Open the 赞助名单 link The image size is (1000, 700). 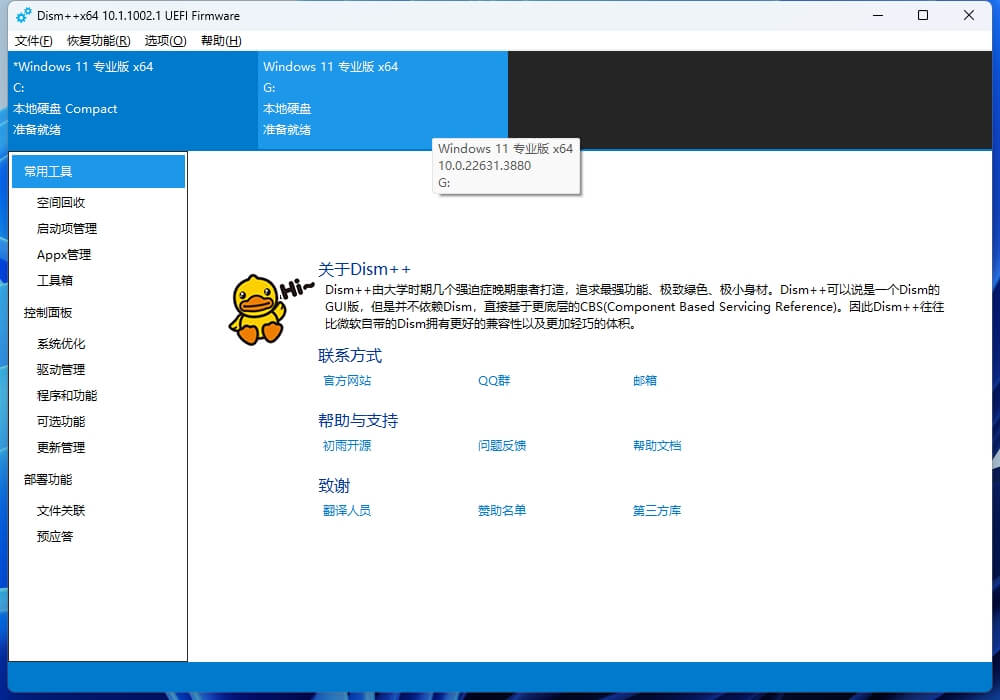pyautogui.click(x=502, y=511)
